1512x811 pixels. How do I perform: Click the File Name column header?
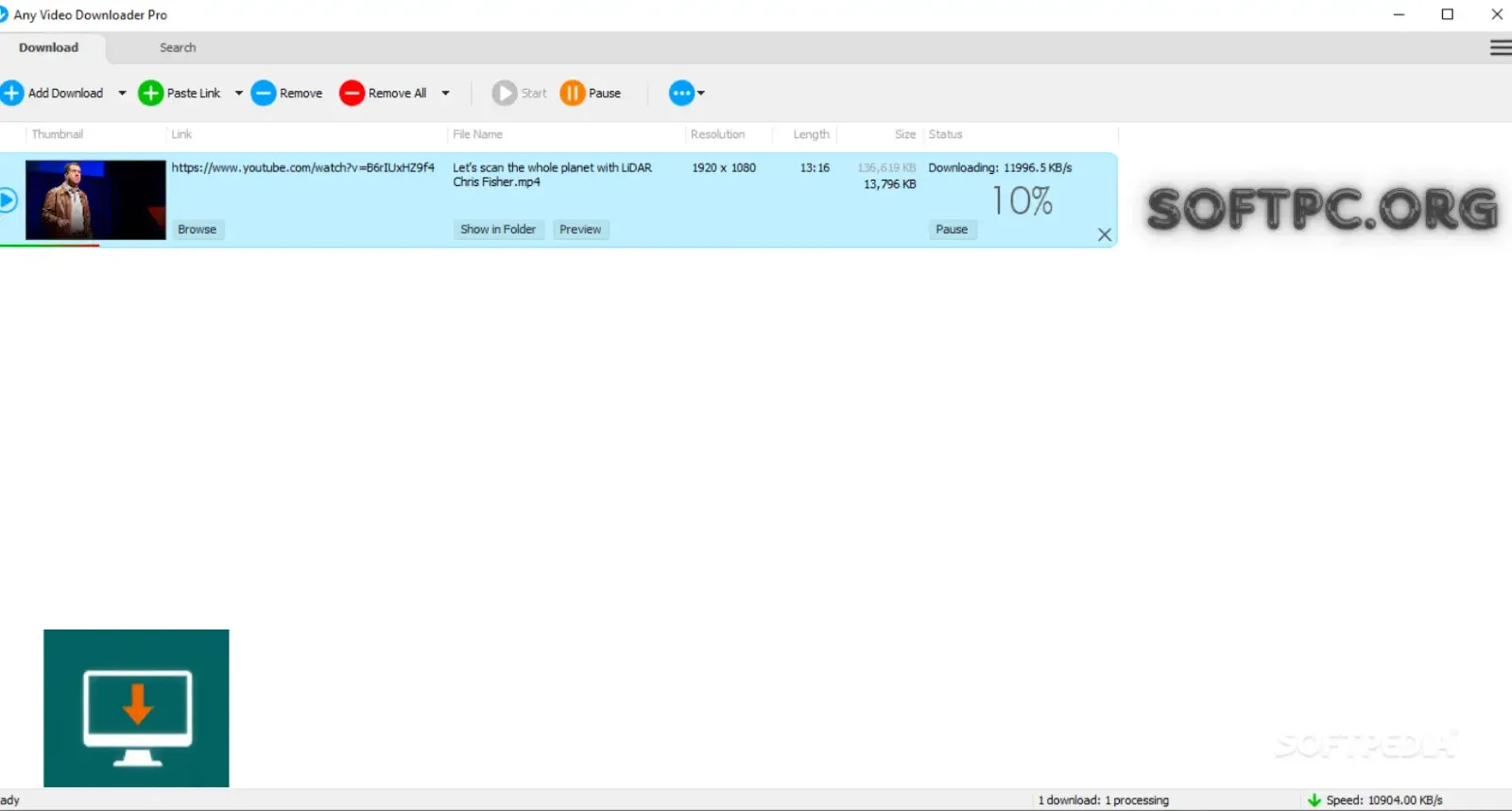[477, 134]
